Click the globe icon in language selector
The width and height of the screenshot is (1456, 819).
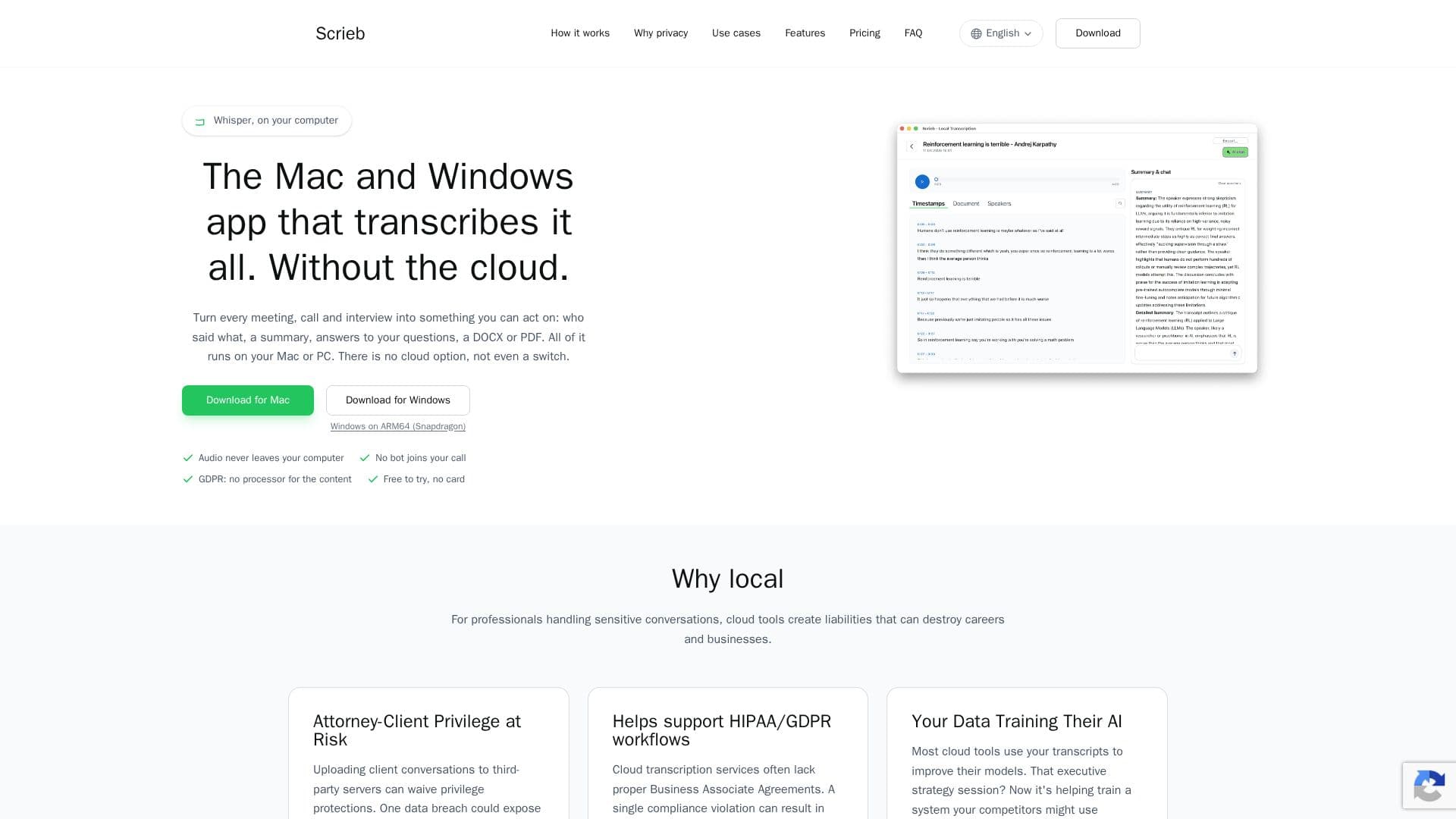tap(976, 33)
